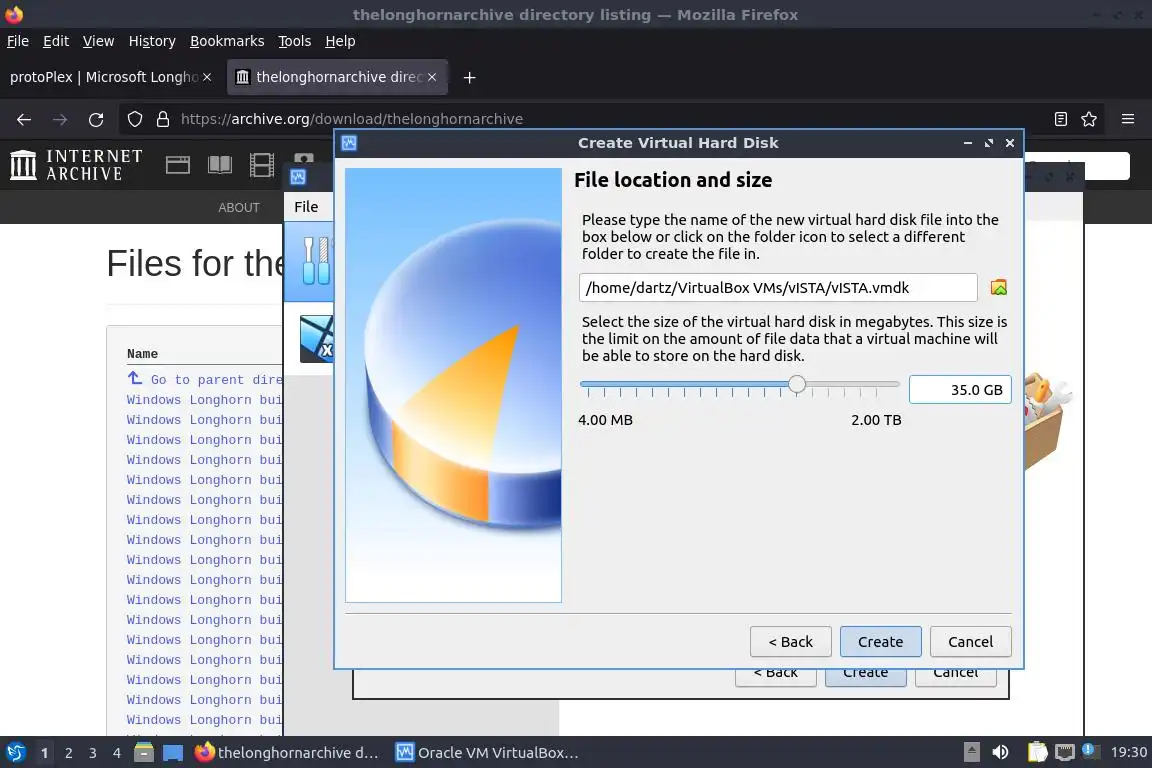
Task: Open Firefox Tools menu
Action: pos(295,41)
